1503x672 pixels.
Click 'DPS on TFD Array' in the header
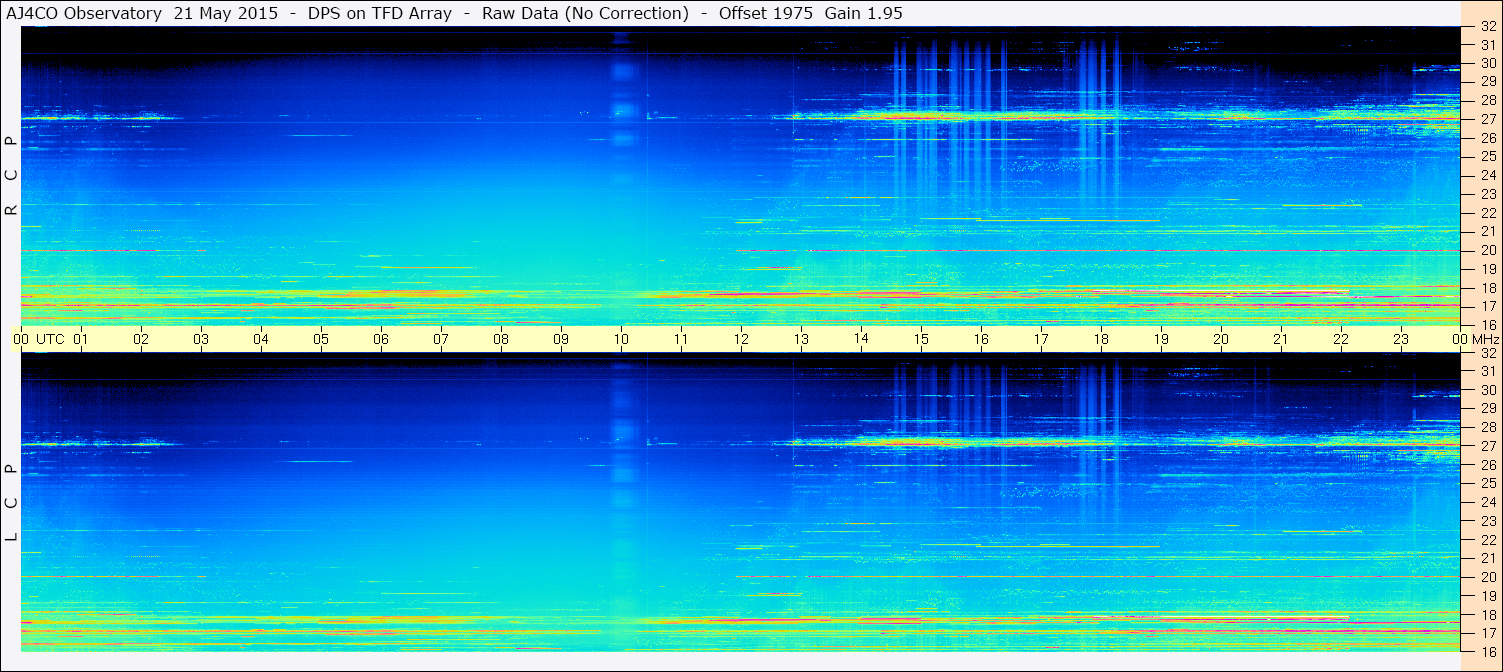(380, 13)
